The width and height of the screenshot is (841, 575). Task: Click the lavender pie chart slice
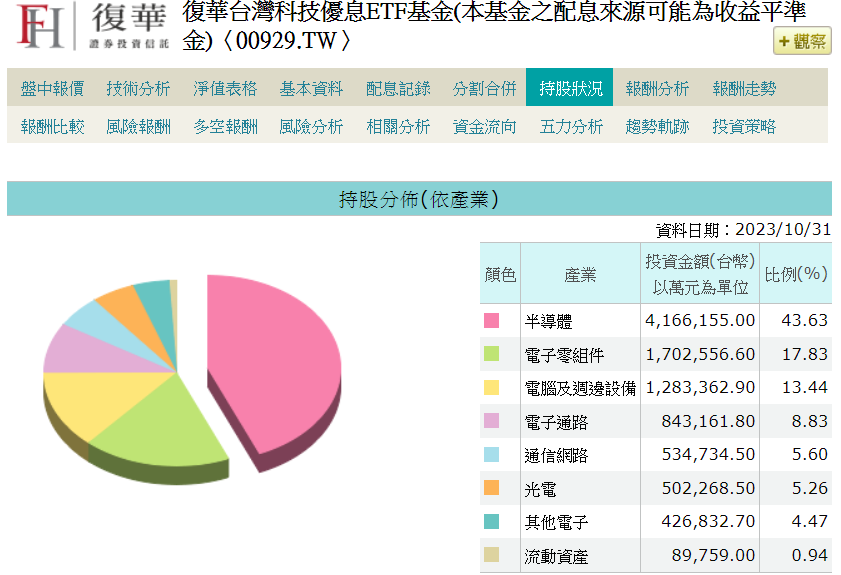[86, 354]
